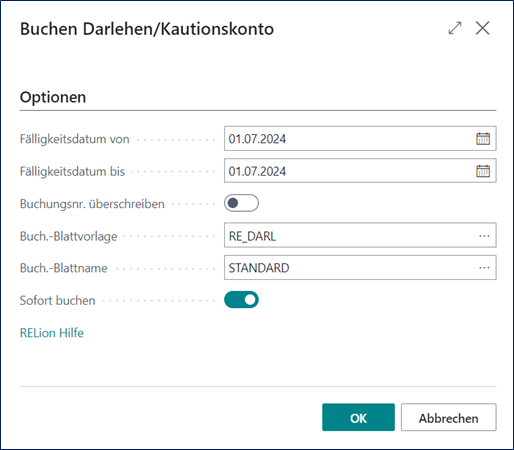Open the RELion Hilfe link

tap(52, 333)
